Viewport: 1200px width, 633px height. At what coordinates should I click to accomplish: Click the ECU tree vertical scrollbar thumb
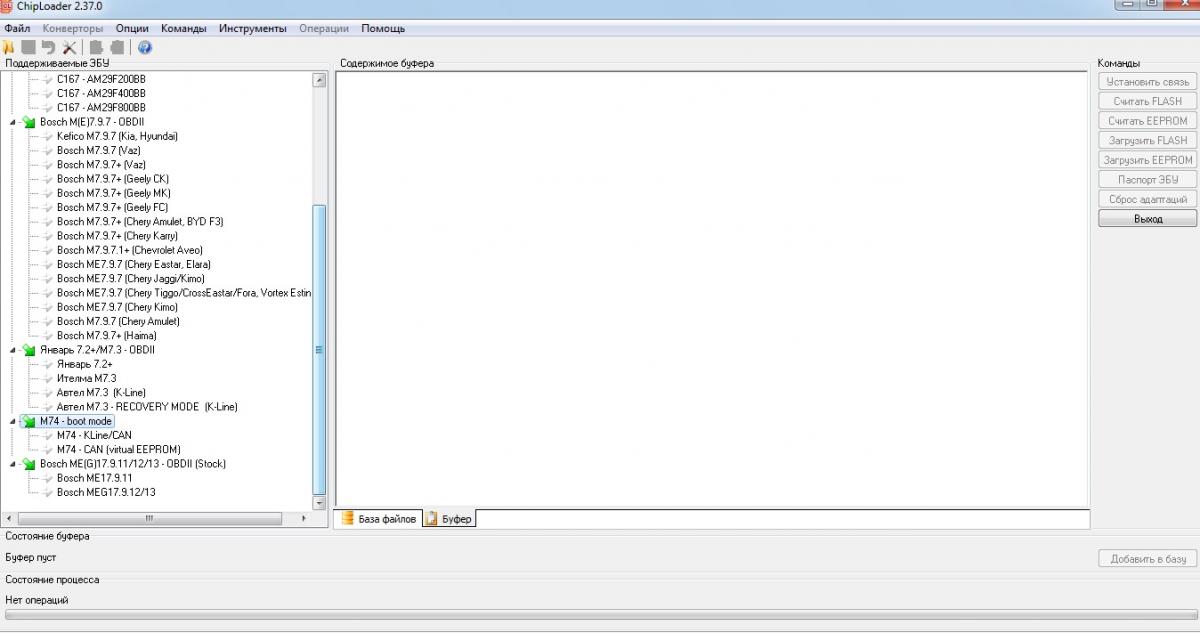pyautogui.click(x=320, y=350)
